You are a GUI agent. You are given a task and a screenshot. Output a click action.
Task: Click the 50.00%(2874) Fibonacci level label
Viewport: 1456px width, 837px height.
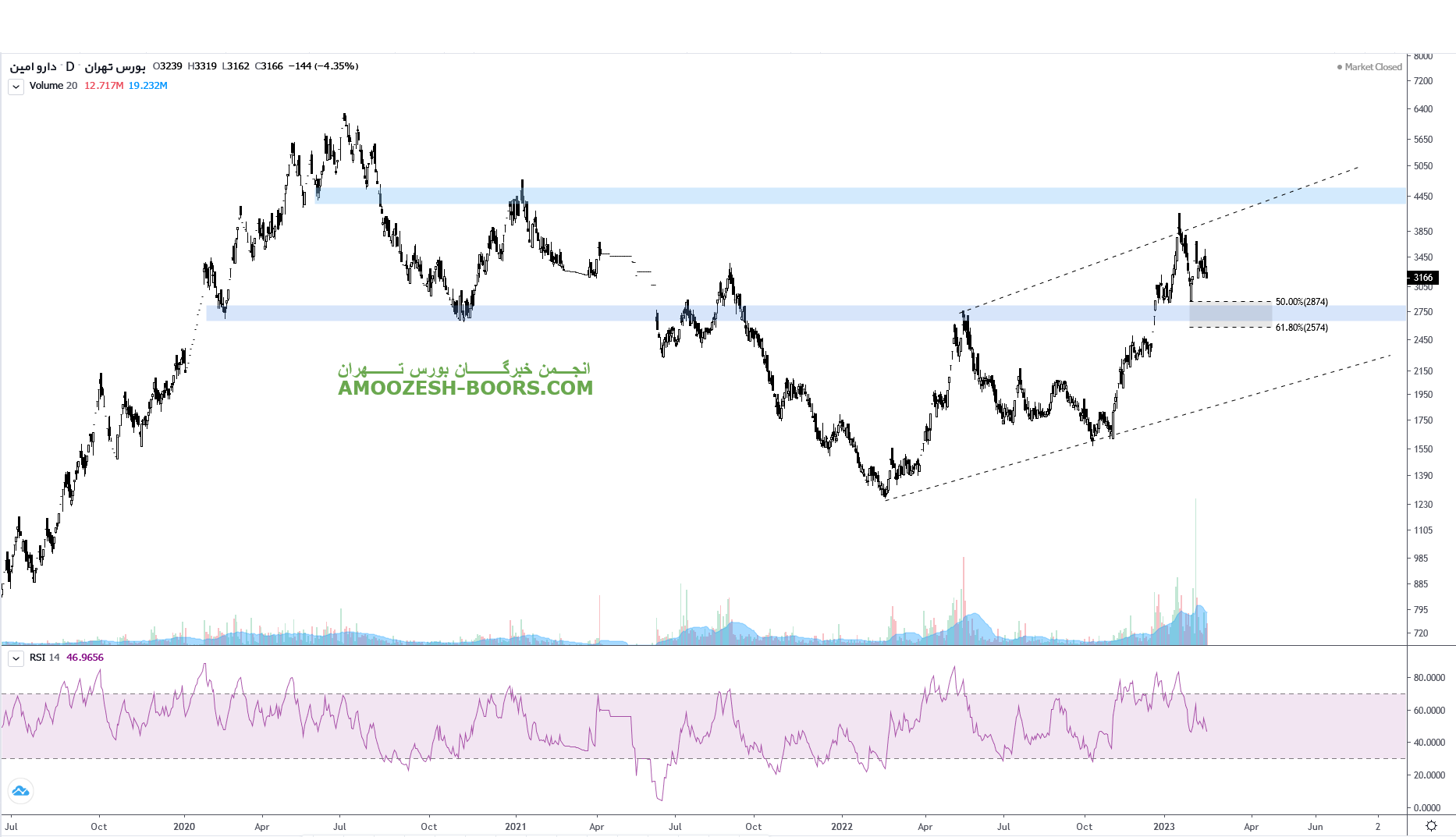coord(1302,302)
